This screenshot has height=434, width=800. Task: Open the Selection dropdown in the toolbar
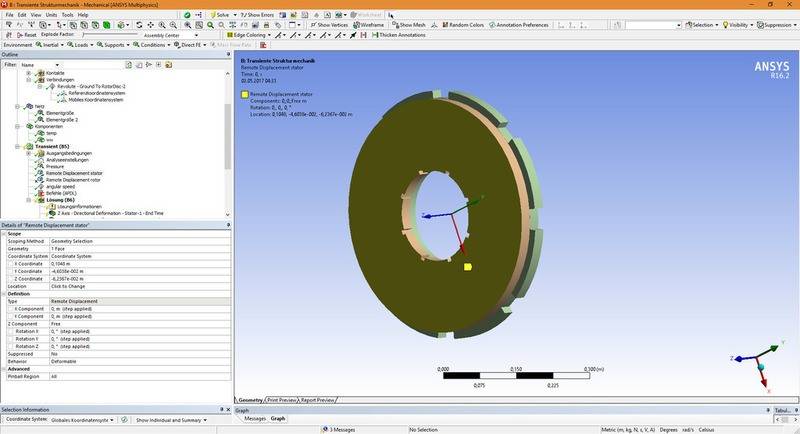702,24
